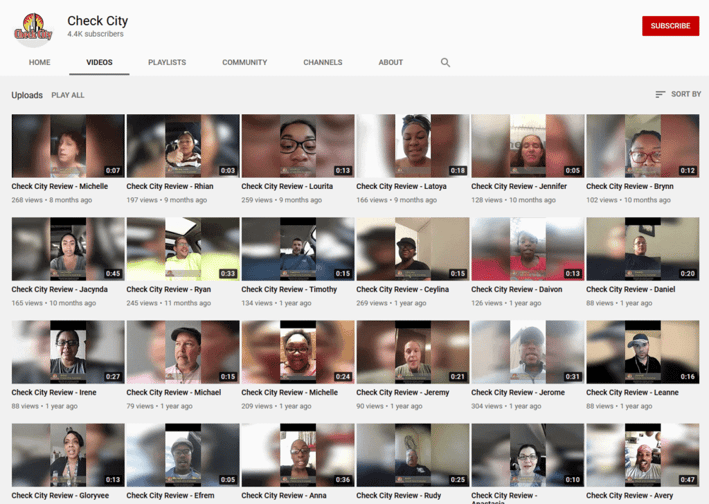Click title 'Check City Review - Daniel'

click(630, 289)
